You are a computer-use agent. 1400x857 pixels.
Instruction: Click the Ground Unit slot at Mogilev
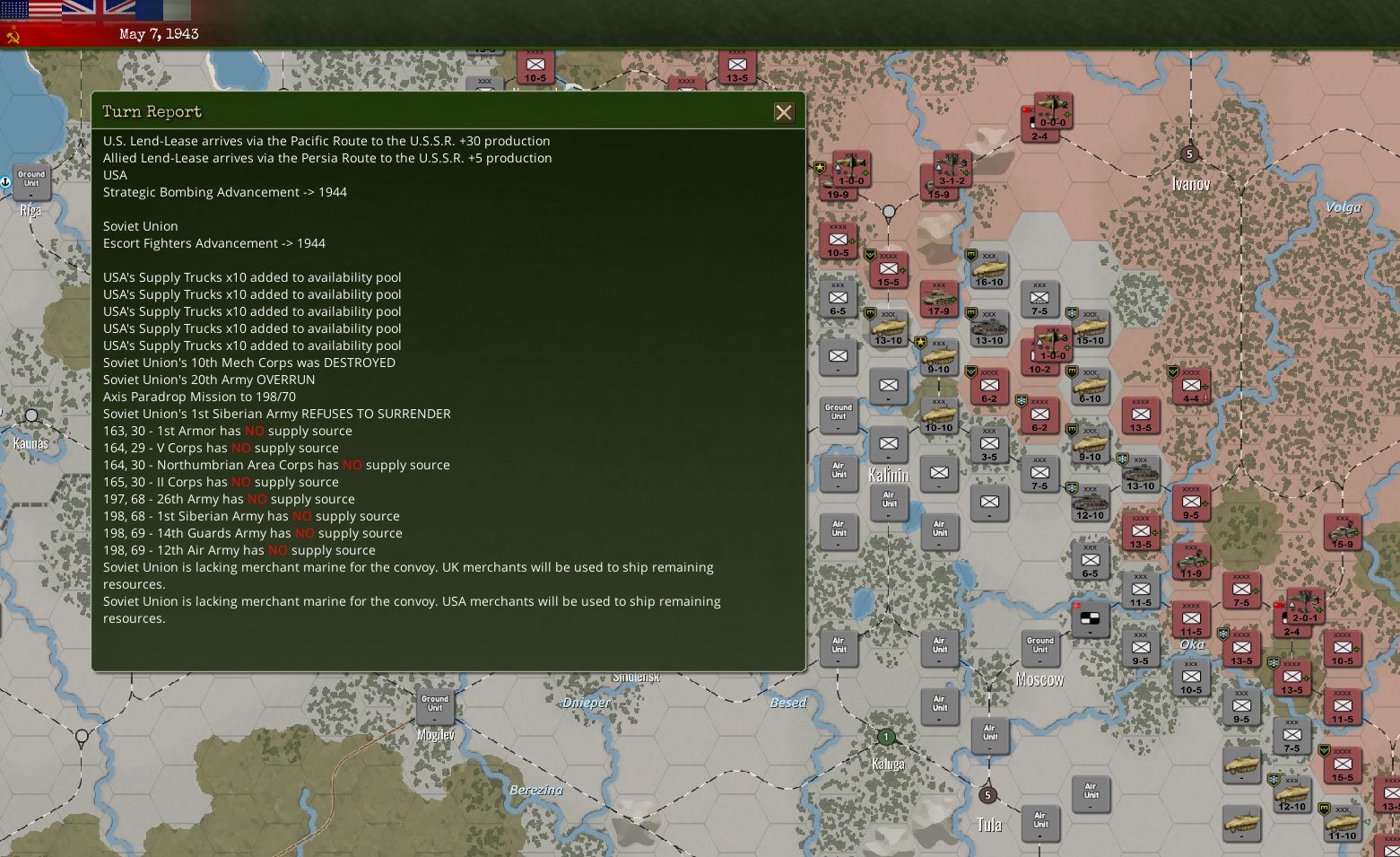pyautogui.click(x=434, y=706)
